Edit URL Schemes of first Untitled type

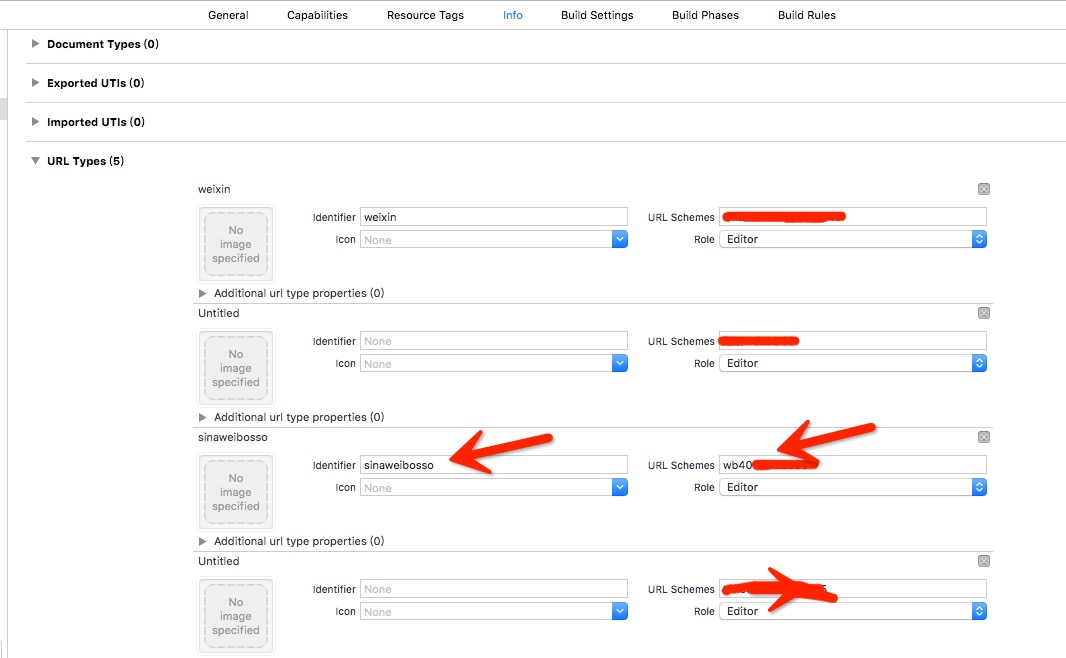tap(853, 341)
